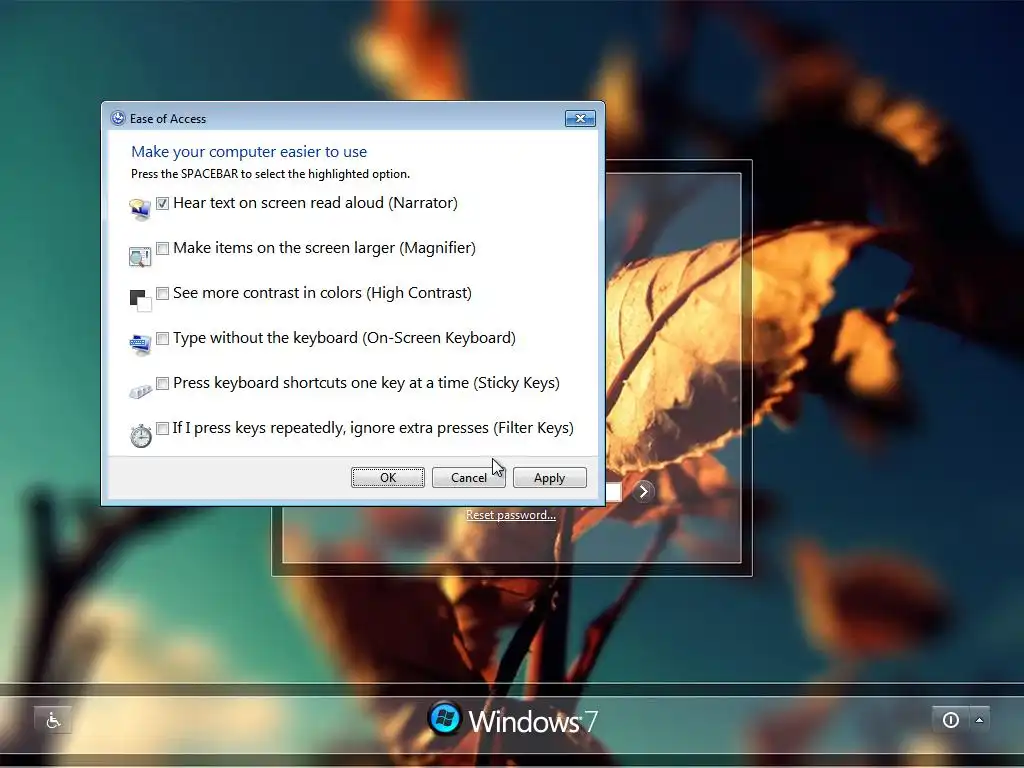Click the High Contrast icon
The width and height of the screenshot is (1024, 768).
pos(140,300)
